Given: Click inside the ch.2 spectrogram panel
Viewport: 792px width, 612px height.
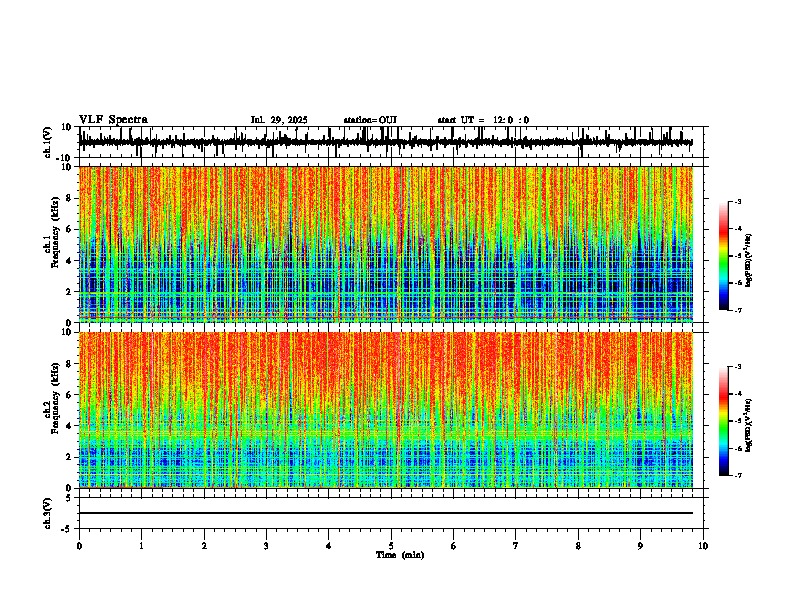Looking at the screenshot, I should [x=386, y=410].
